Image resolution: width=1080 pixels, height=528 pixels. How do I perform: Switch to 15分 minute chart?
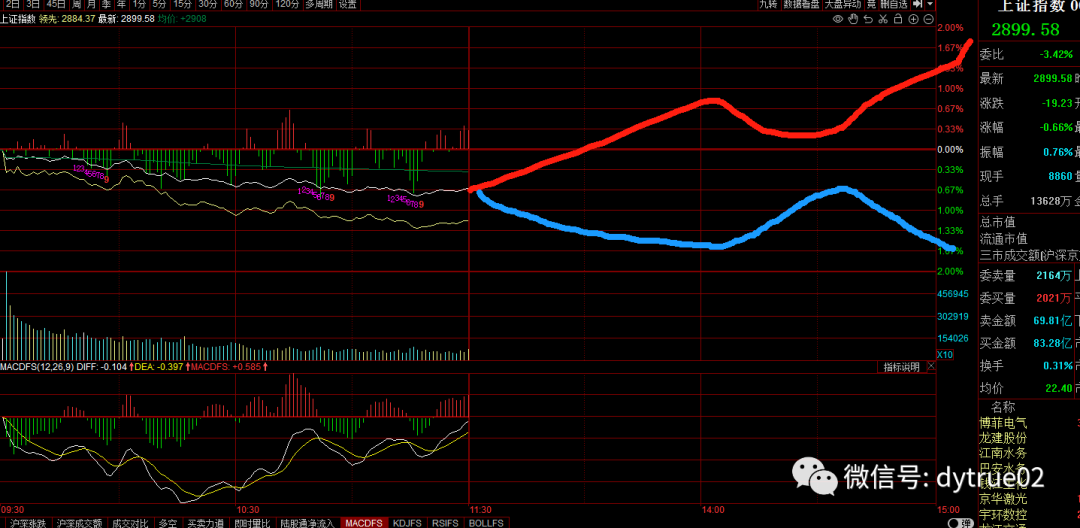tap(183, 4)
